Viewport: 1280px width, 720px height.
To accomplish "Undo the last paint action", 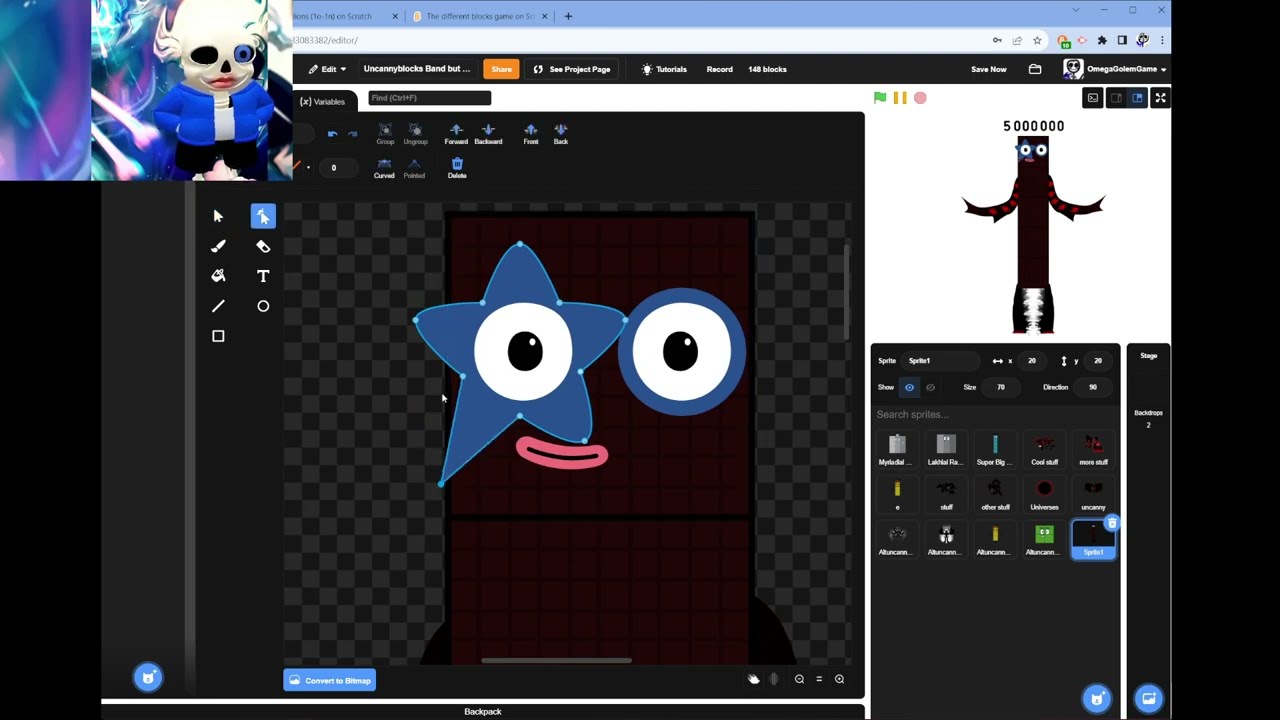I will (x=332, y=134).
